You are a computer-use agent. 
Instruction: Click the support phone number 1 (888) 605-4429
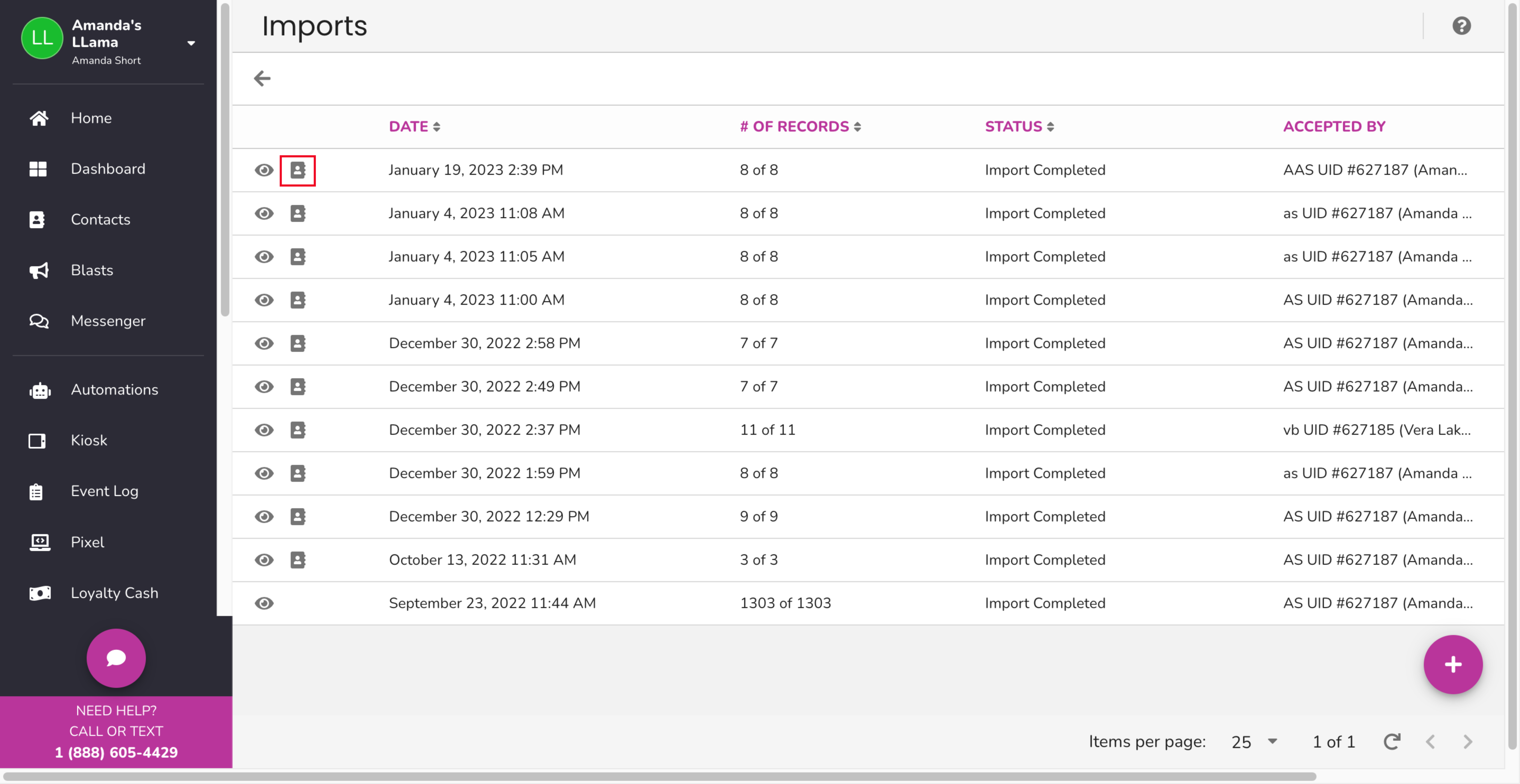click(116, 753)
